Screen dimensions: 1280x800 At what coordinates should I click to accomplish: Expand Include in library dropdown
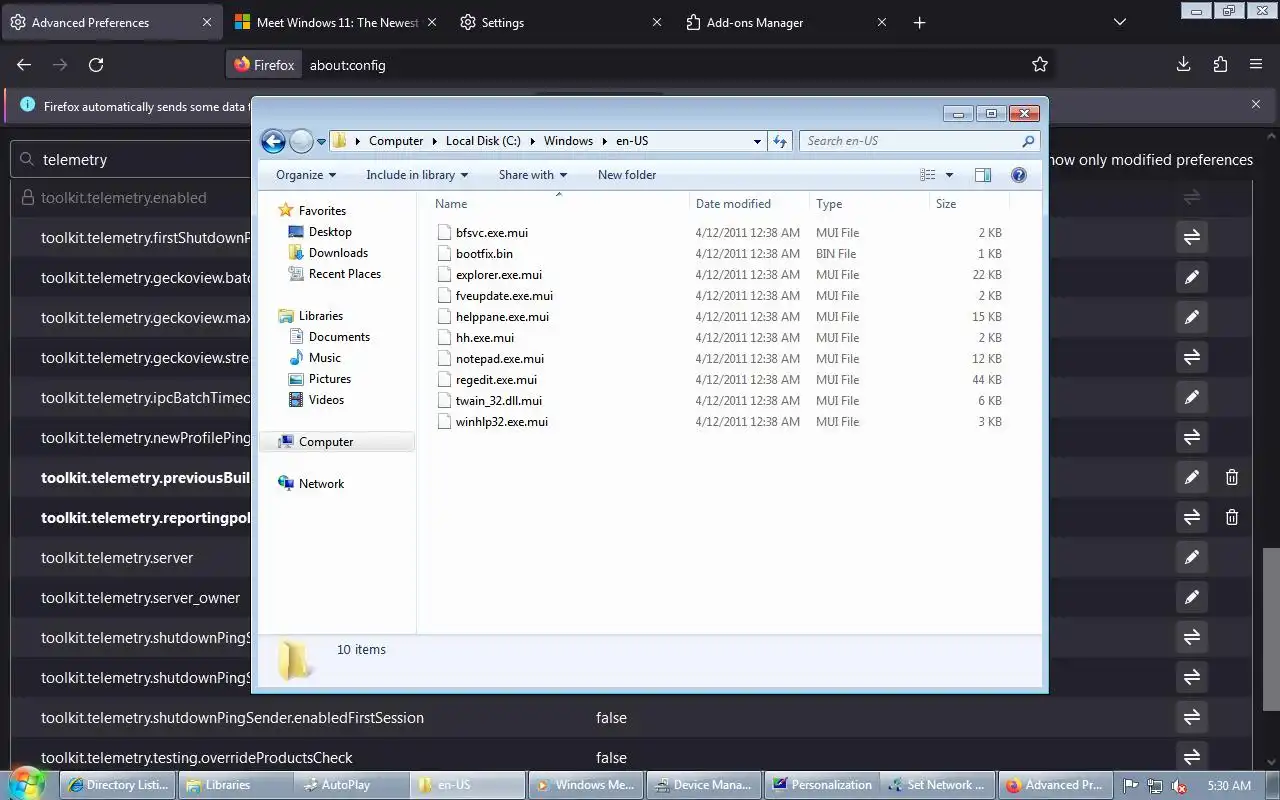417,175
